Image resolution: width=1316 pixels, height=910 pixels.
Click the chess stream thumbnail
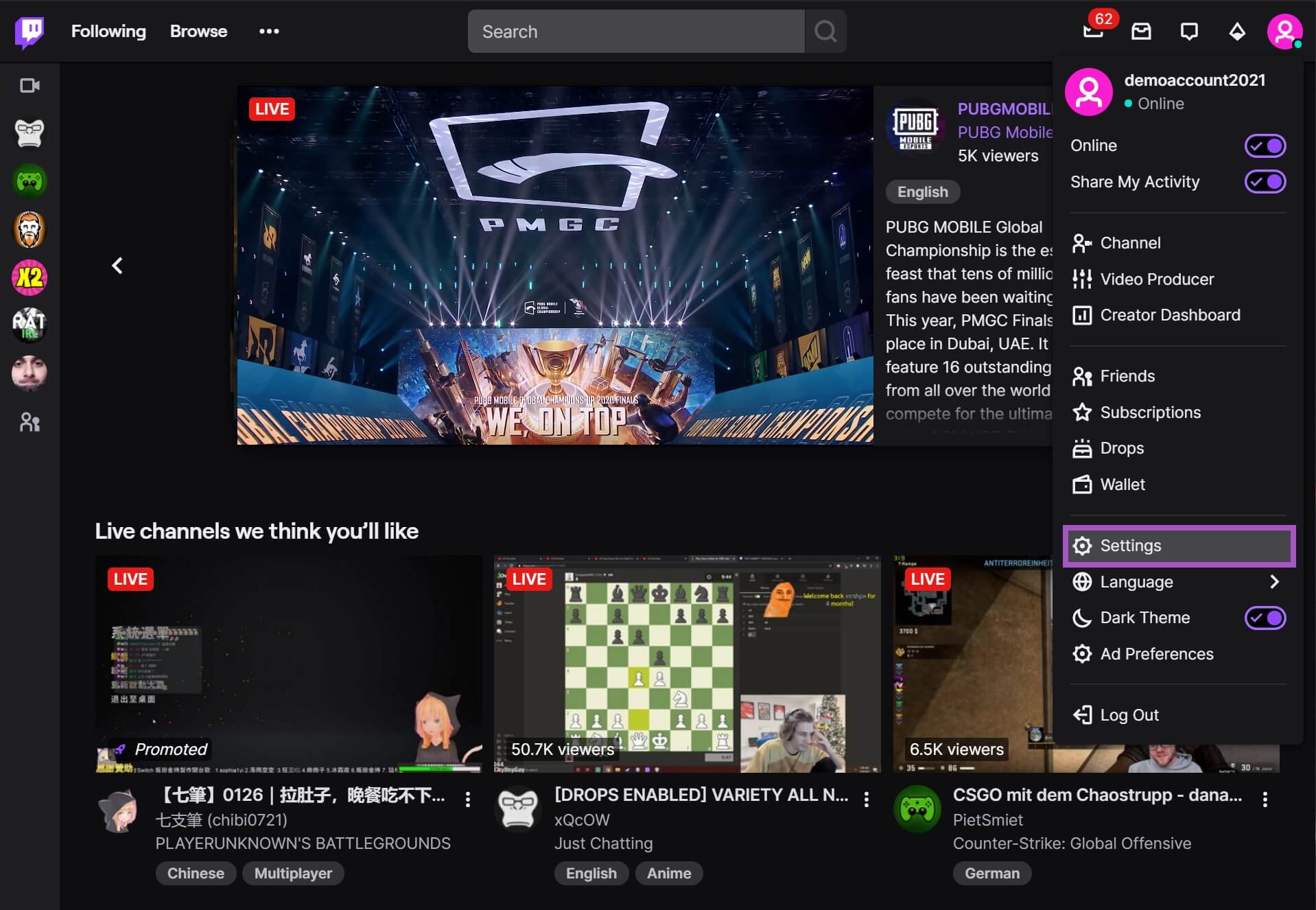(687, 664)
